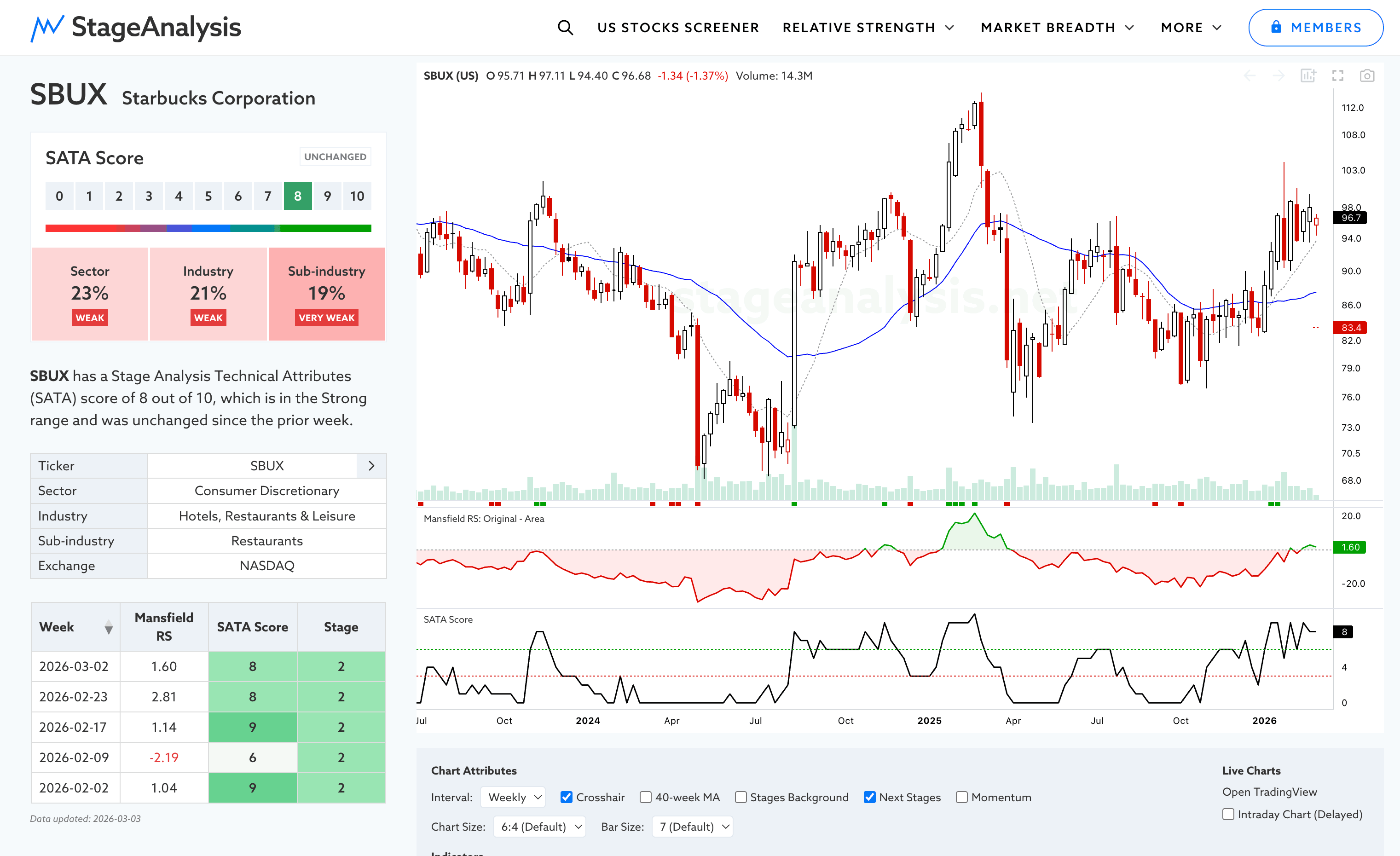Viewport: 1400px width, 856px height.
Task: Open the Relative Strength menu
Action: coord(868,27)
